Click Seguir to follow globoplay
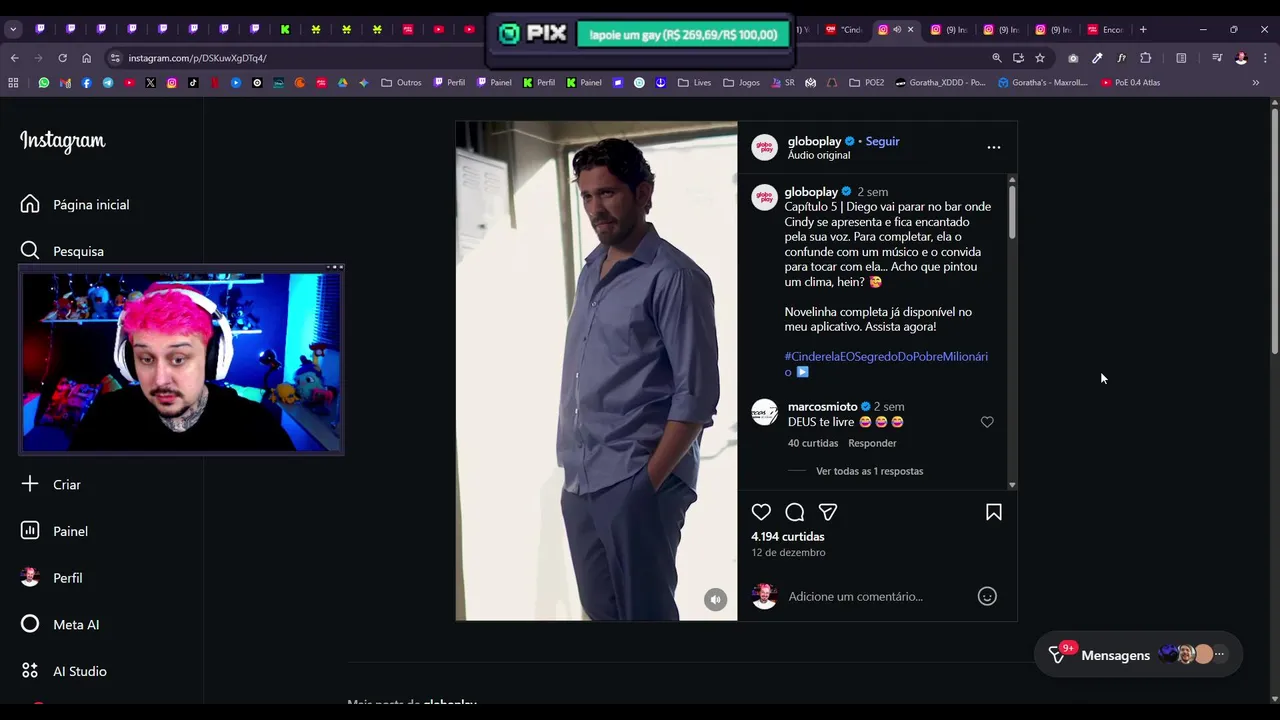This screenshot has width=1280, height=720. tap(883, 141)
